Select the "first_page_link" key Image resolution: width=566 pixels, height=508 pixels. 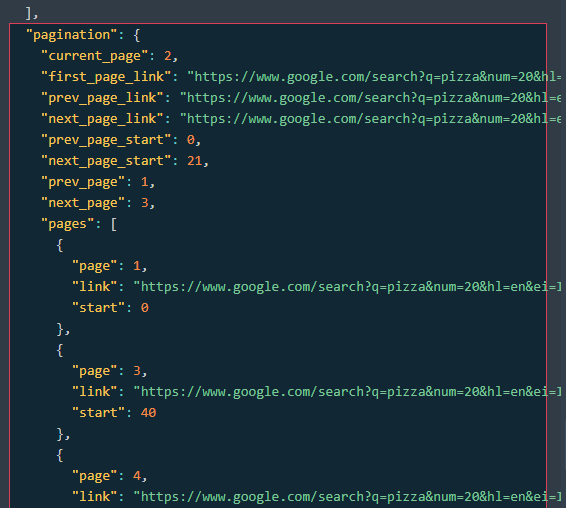click(x=106, y=77)
